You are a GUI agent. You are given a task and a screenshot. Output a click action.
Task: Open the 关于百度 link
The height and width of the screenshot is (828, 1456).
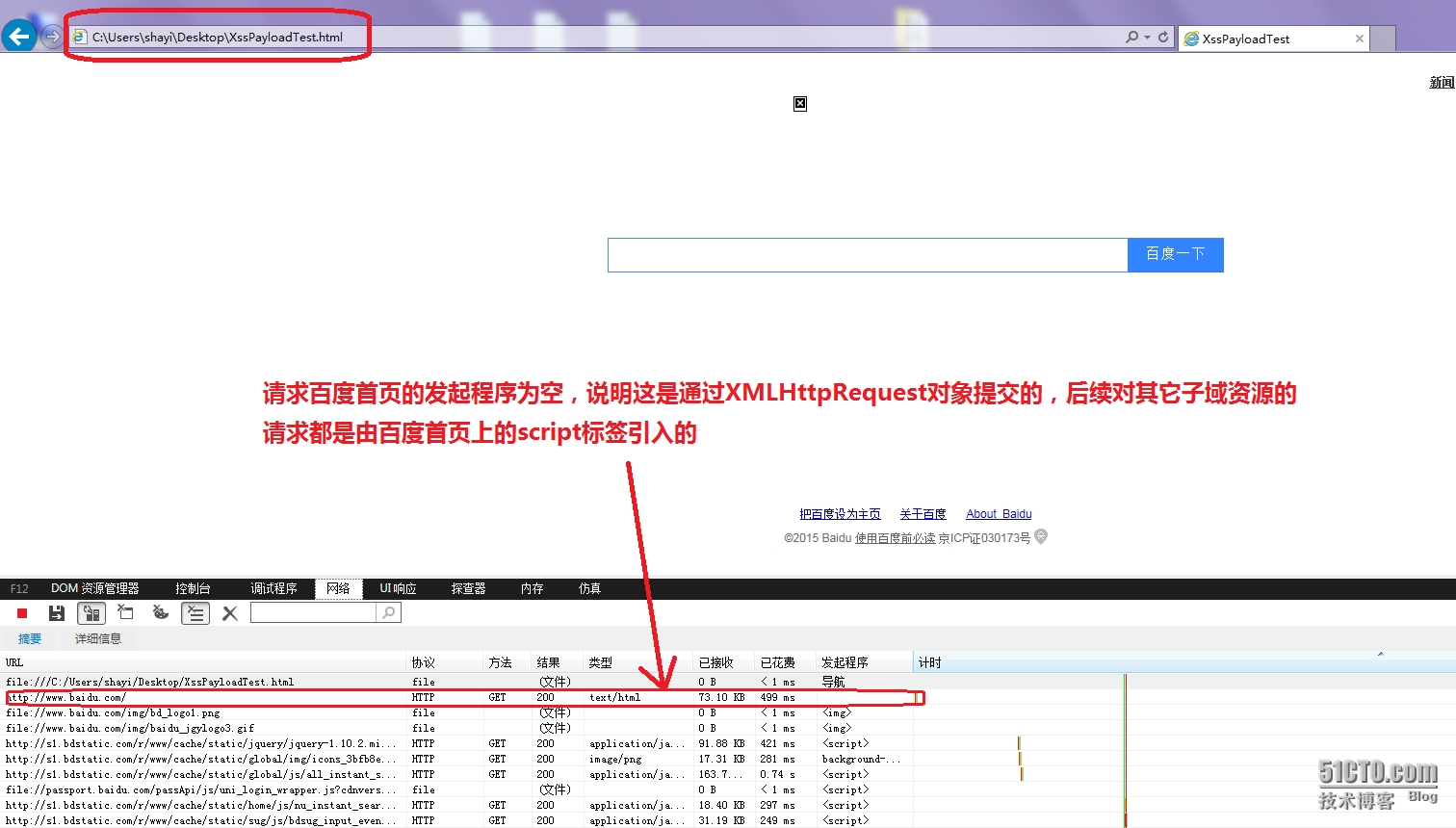[x=923, y=514]
